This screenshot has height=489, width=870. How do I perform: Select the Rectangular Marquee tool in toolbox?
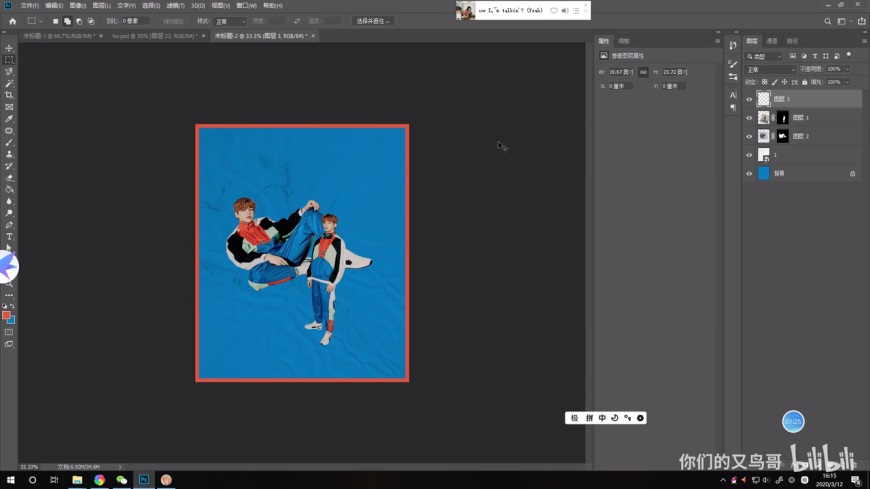coord(9,59)
